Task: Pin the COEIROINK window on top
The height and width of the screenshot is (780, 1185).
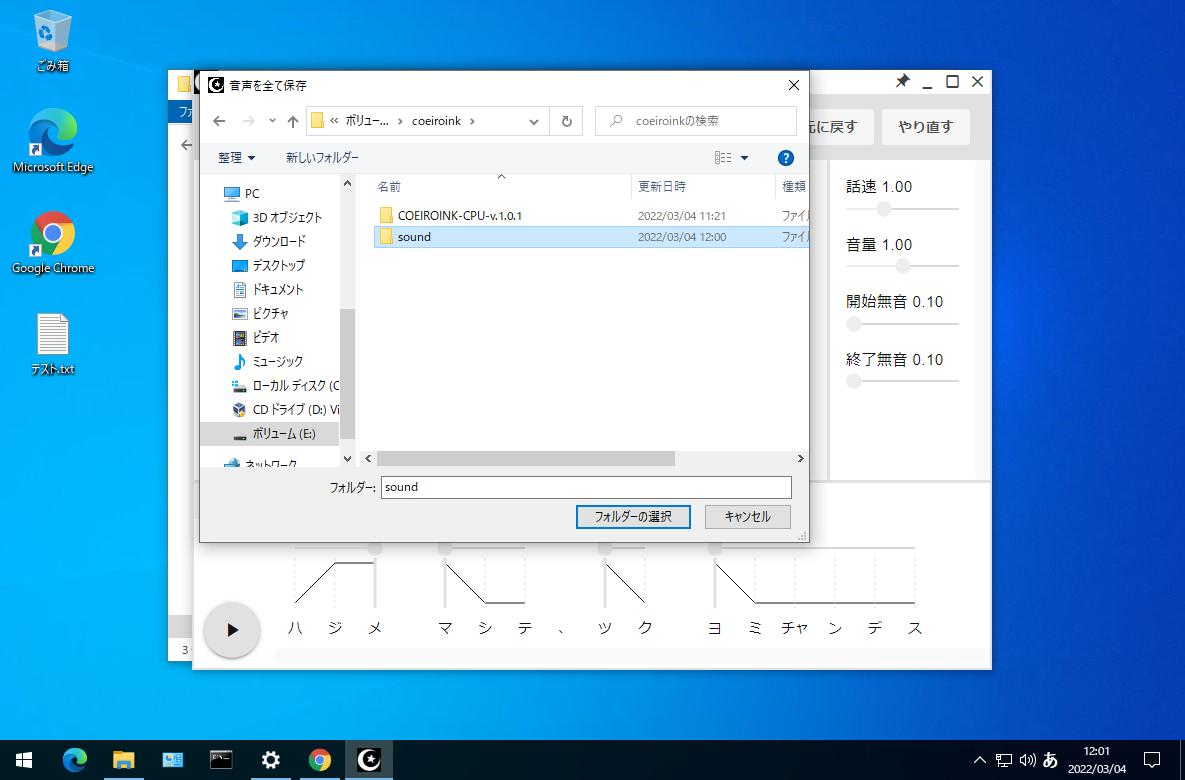Action: tap(902, 81)
